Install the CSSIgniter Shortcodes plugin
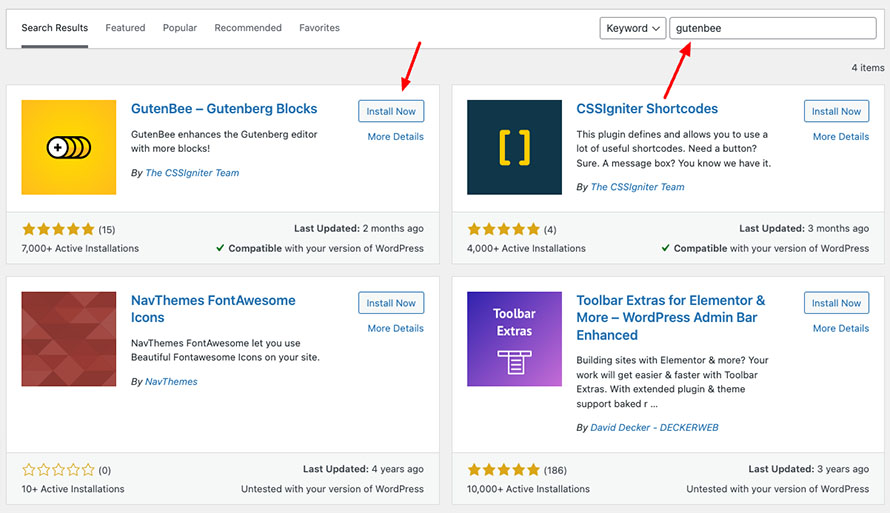The image size is (890, 513). click(836, 111)
